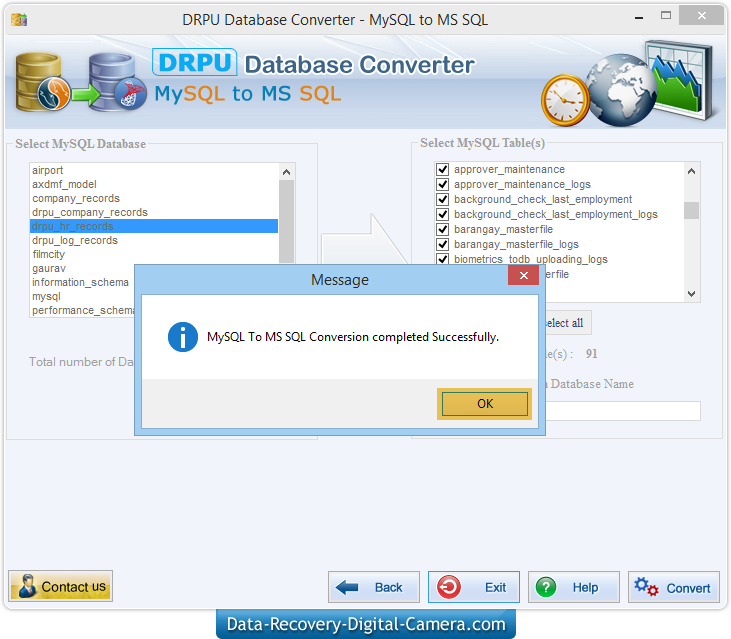The height and width of the screenshot is (639, 731).
Task: Select the airport database
Action: 154,170
